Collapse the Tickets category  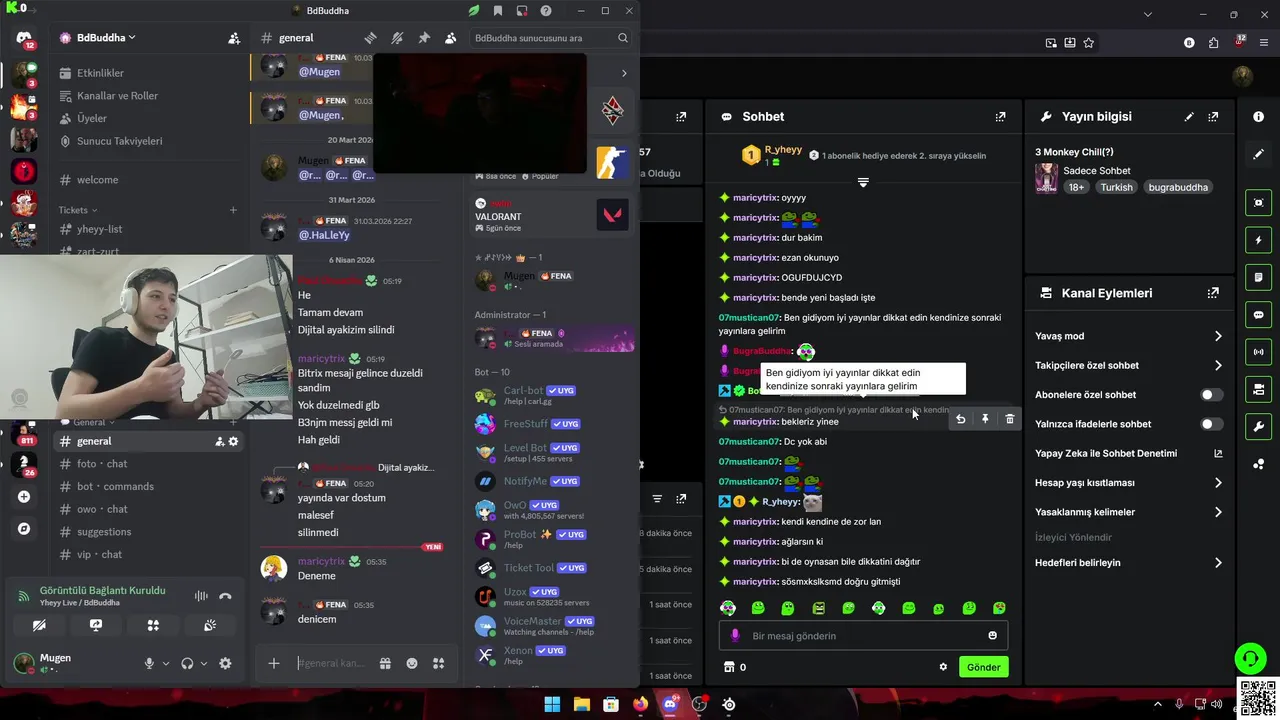(78, 210)
